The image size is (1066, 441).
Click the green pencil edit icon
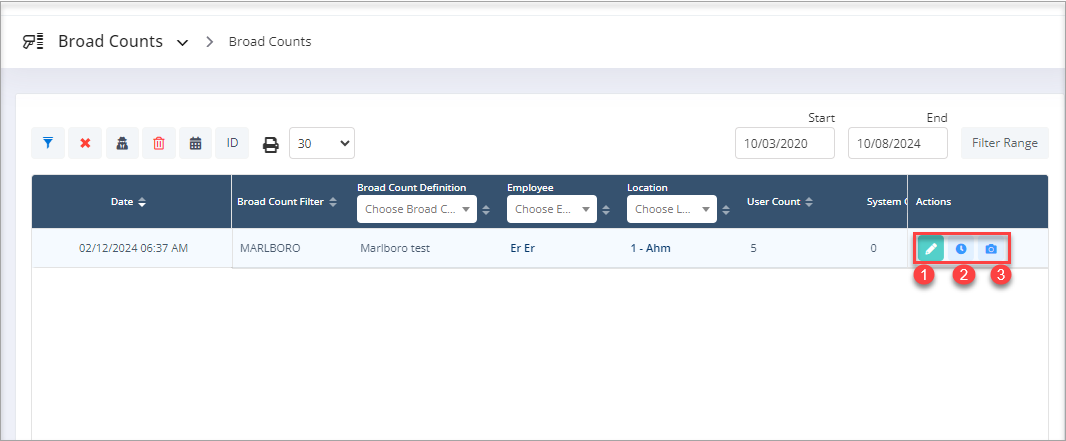[931, 249]
